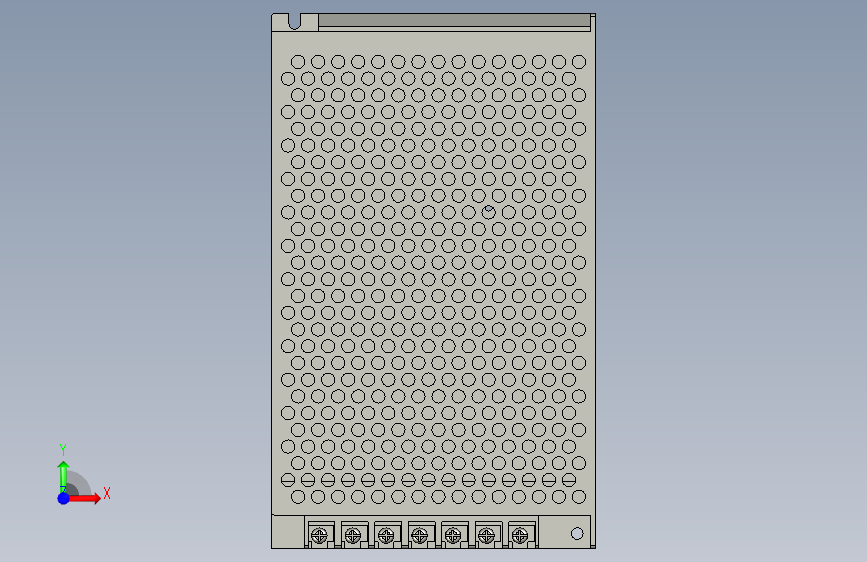Select the leftmost terminal screw on the model
Viewport: 867px width, 562px height.
point(320,535)
